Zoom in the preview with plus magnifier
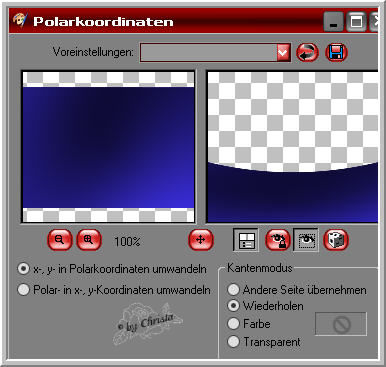 tap(89, 240)
